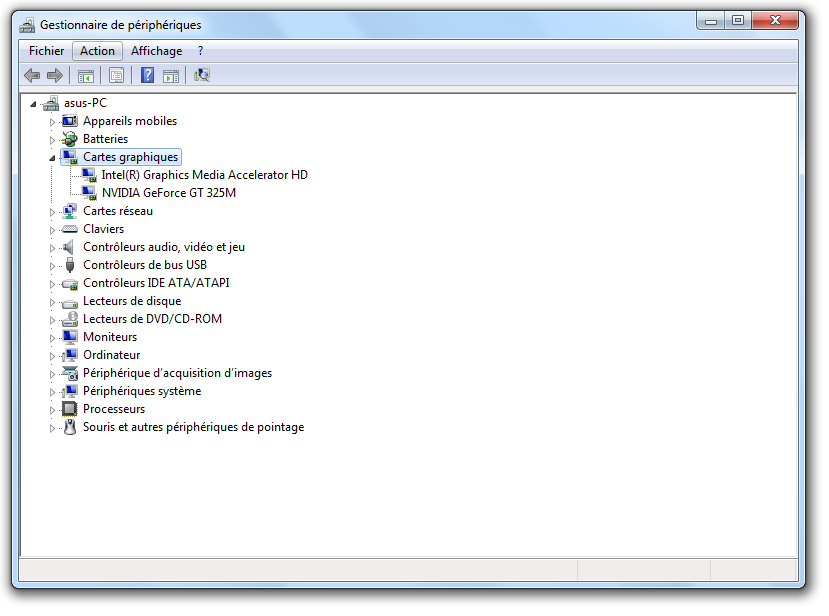Toggle the console tree pane toolbar icon
The width and height of the screenshot is (829, 616).
click(x=86, y=76)
